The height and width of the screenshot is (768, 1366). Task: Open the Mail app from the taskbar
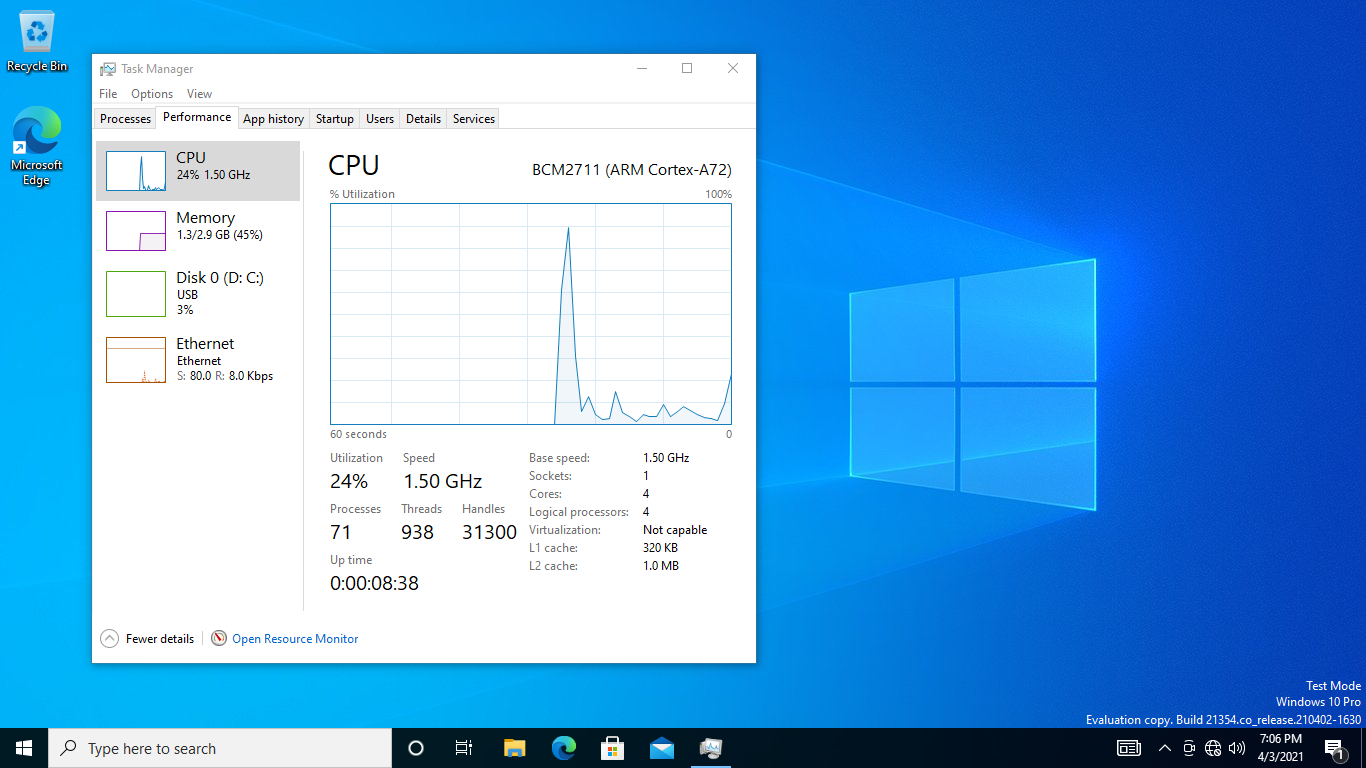pyautogui.click(x=661, y=747)
